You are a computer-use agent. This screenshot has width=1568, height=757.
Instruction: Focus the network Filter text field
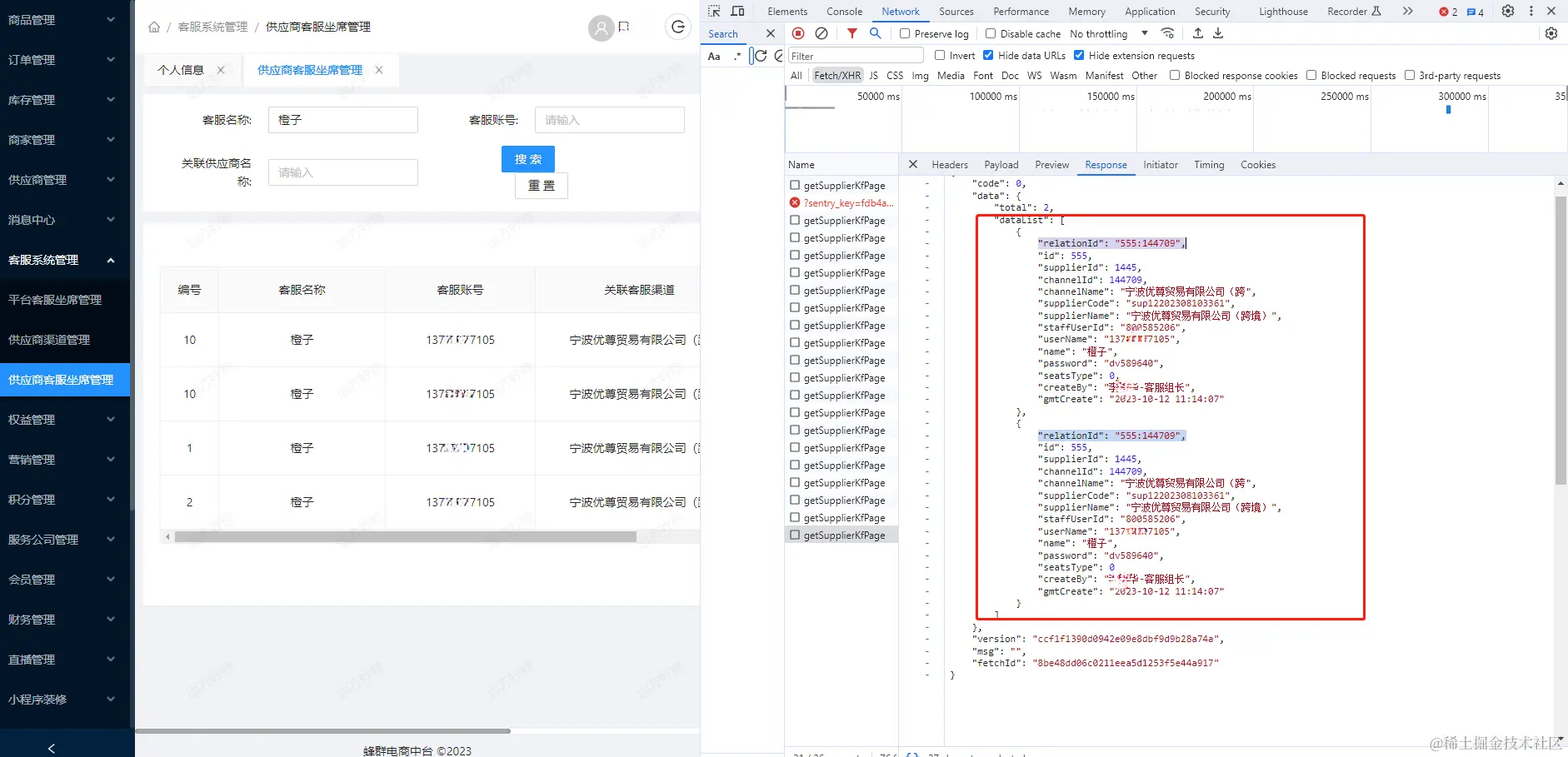[x=856, y=56]
